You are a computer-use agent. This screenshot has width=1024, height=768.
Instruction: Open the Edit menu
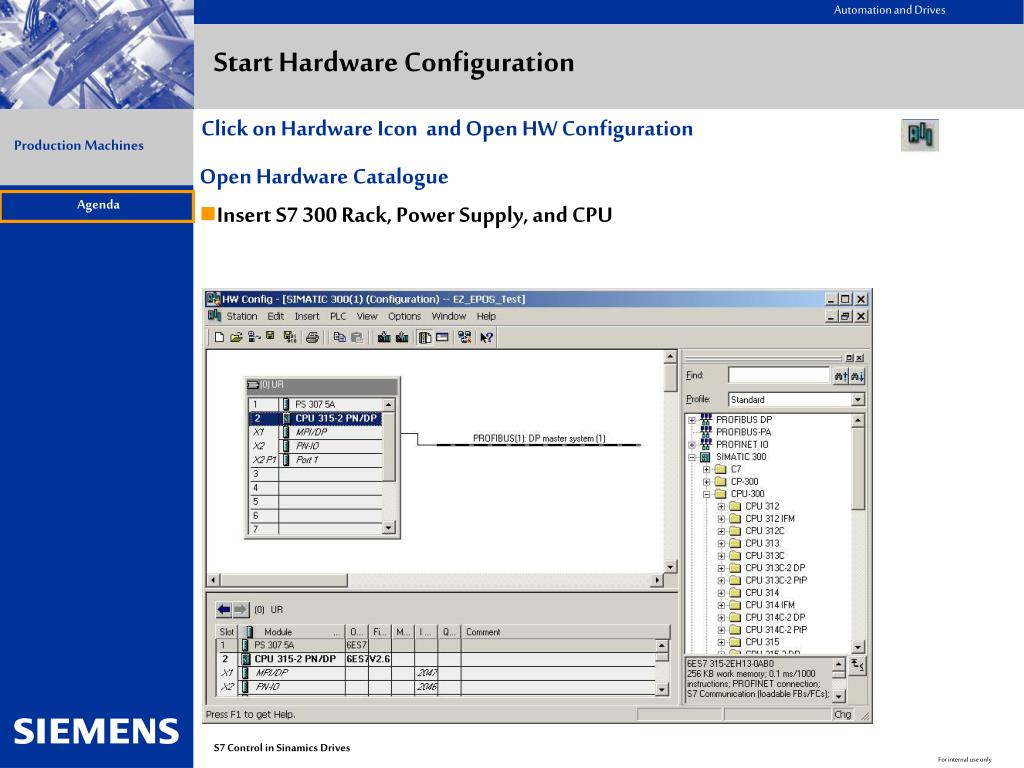coord(276,316)
